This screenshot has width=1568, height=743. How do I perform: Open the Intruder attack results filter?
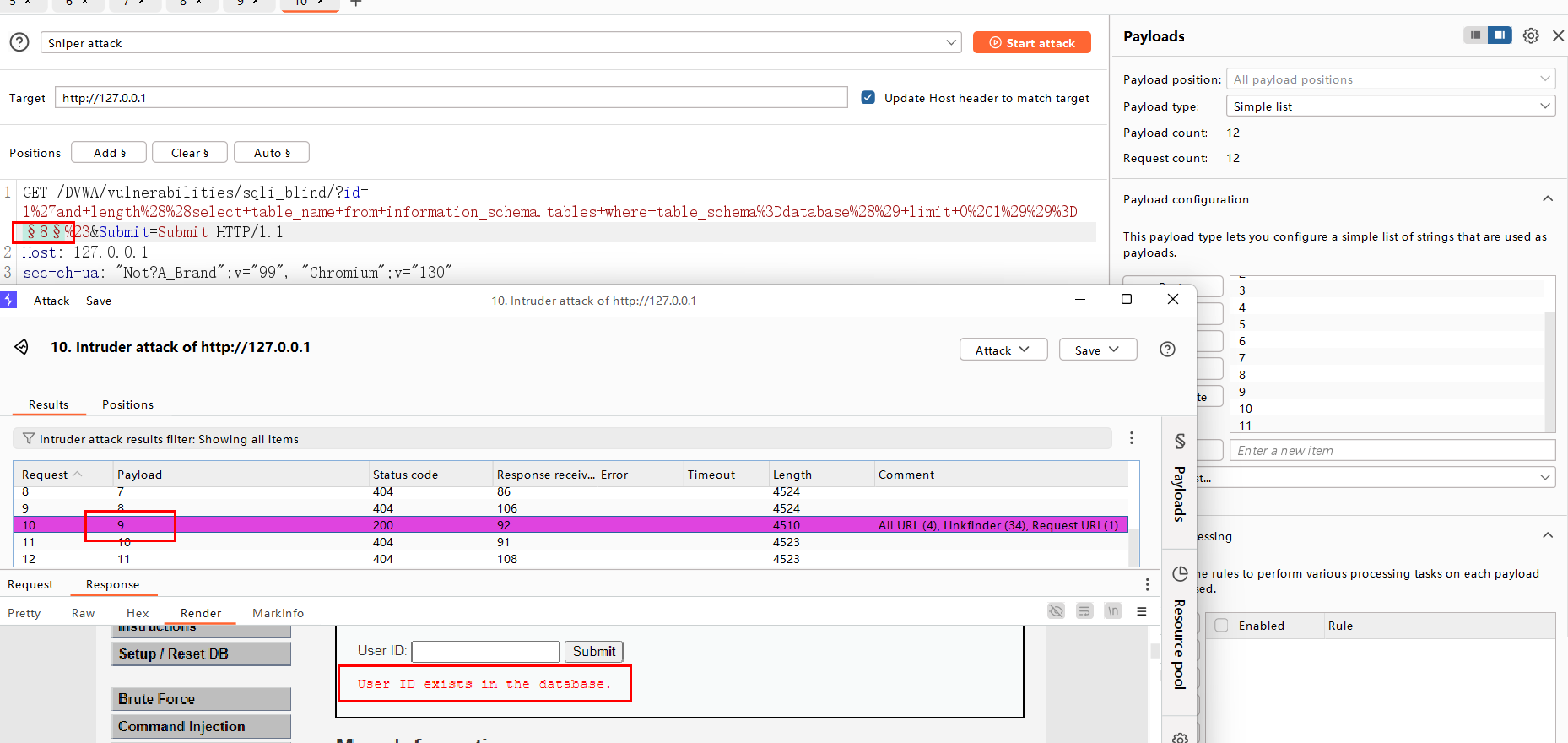(561, 439)
